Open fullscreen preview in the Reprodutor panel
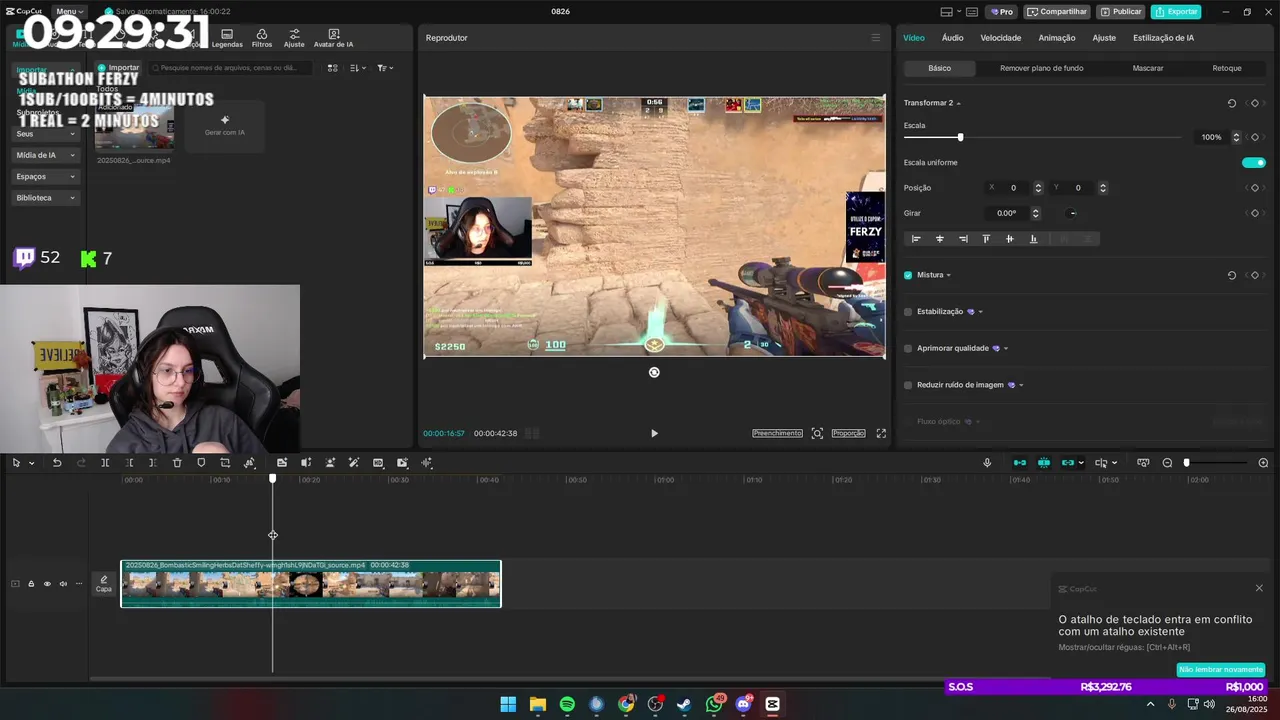 [881, 433]
